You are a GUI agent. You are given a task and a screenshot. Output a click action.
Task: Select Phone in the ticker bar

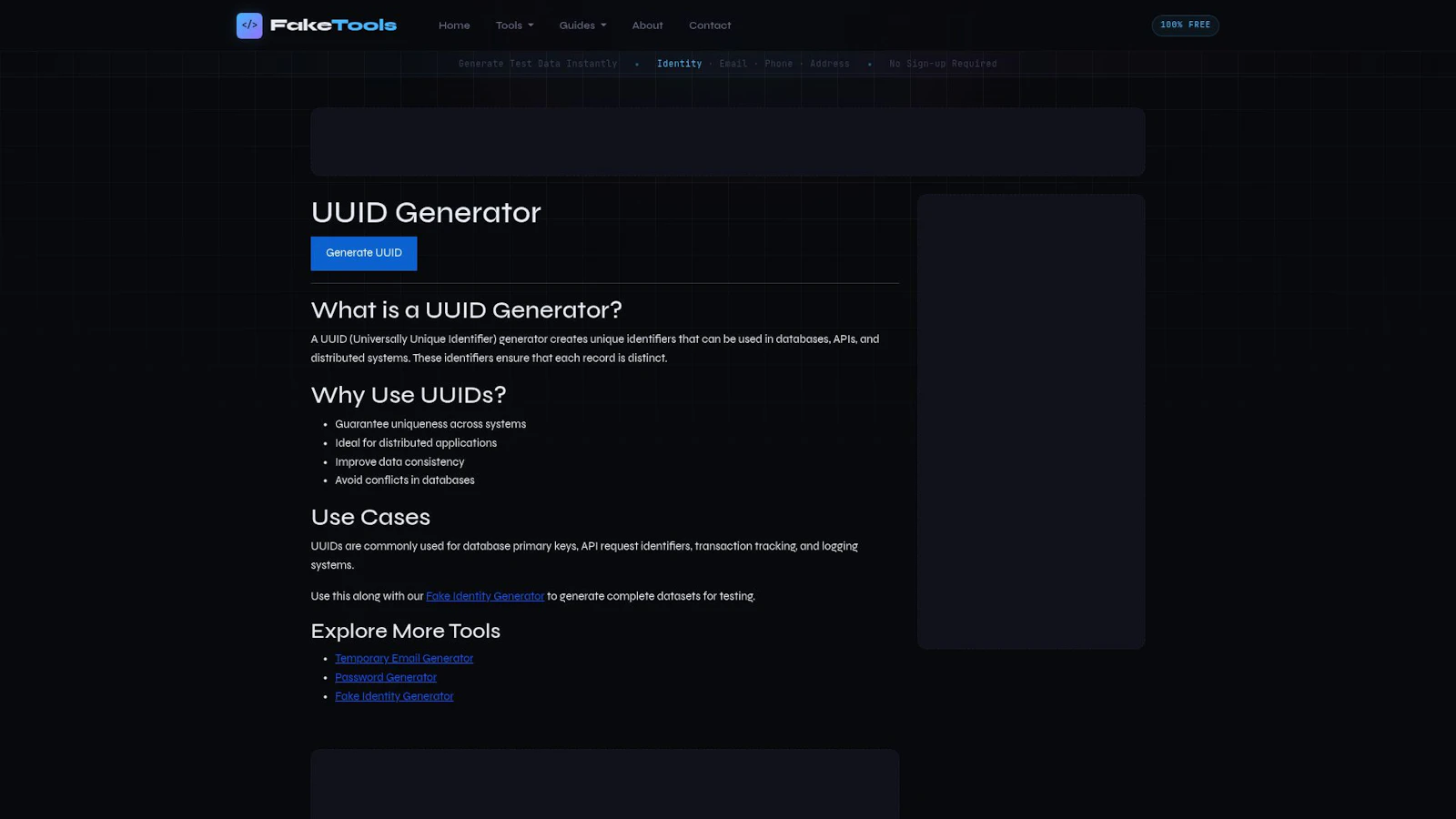point(779,64)
